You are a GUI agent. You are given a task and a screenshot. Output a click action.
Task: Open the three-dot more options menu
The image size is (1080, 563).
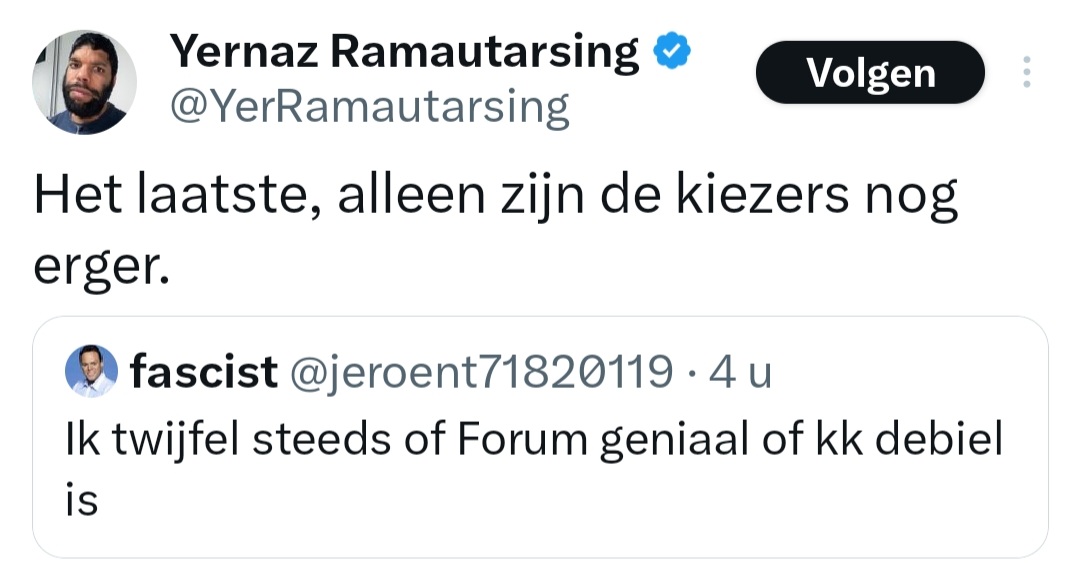coord(1027,72)
